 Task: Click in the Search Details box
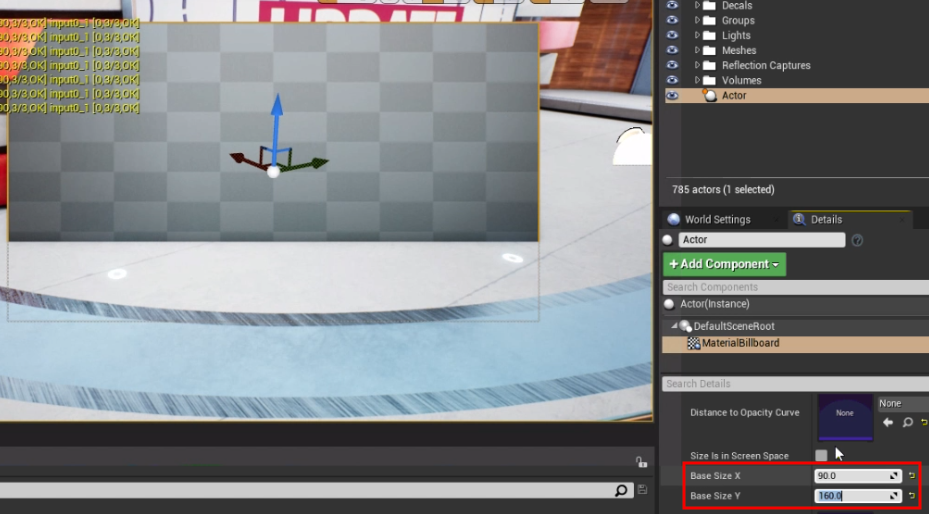coord(796,384)
